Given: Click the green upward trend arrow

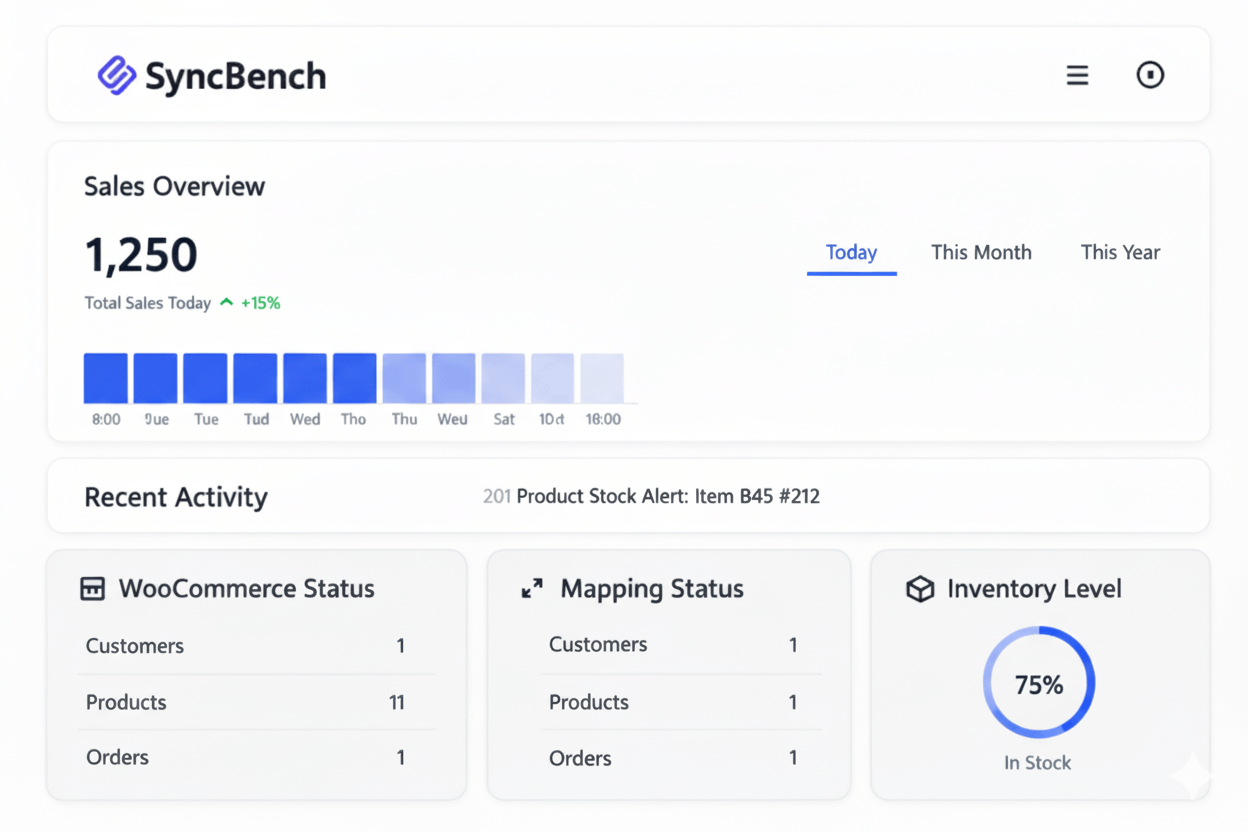Looking at the screenshot, I should (x=227, y=302).
